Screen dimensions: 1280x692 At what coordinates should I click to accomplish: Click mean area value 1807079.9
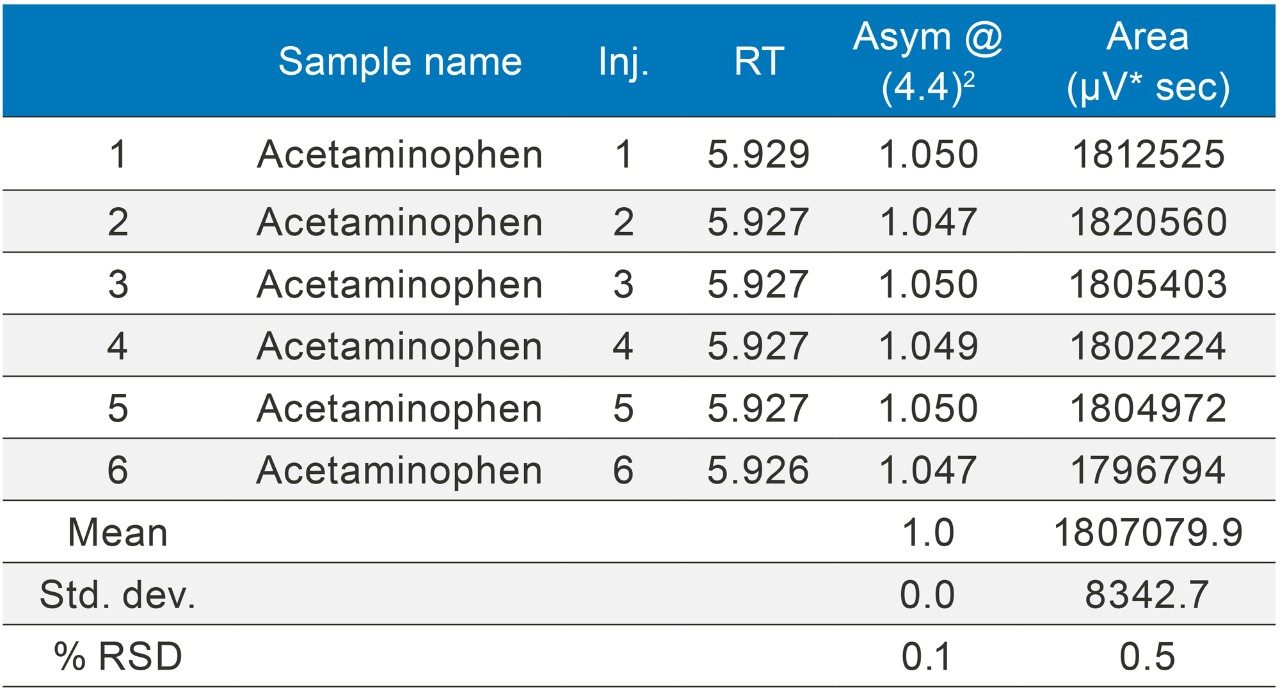tap(1147, 533)
